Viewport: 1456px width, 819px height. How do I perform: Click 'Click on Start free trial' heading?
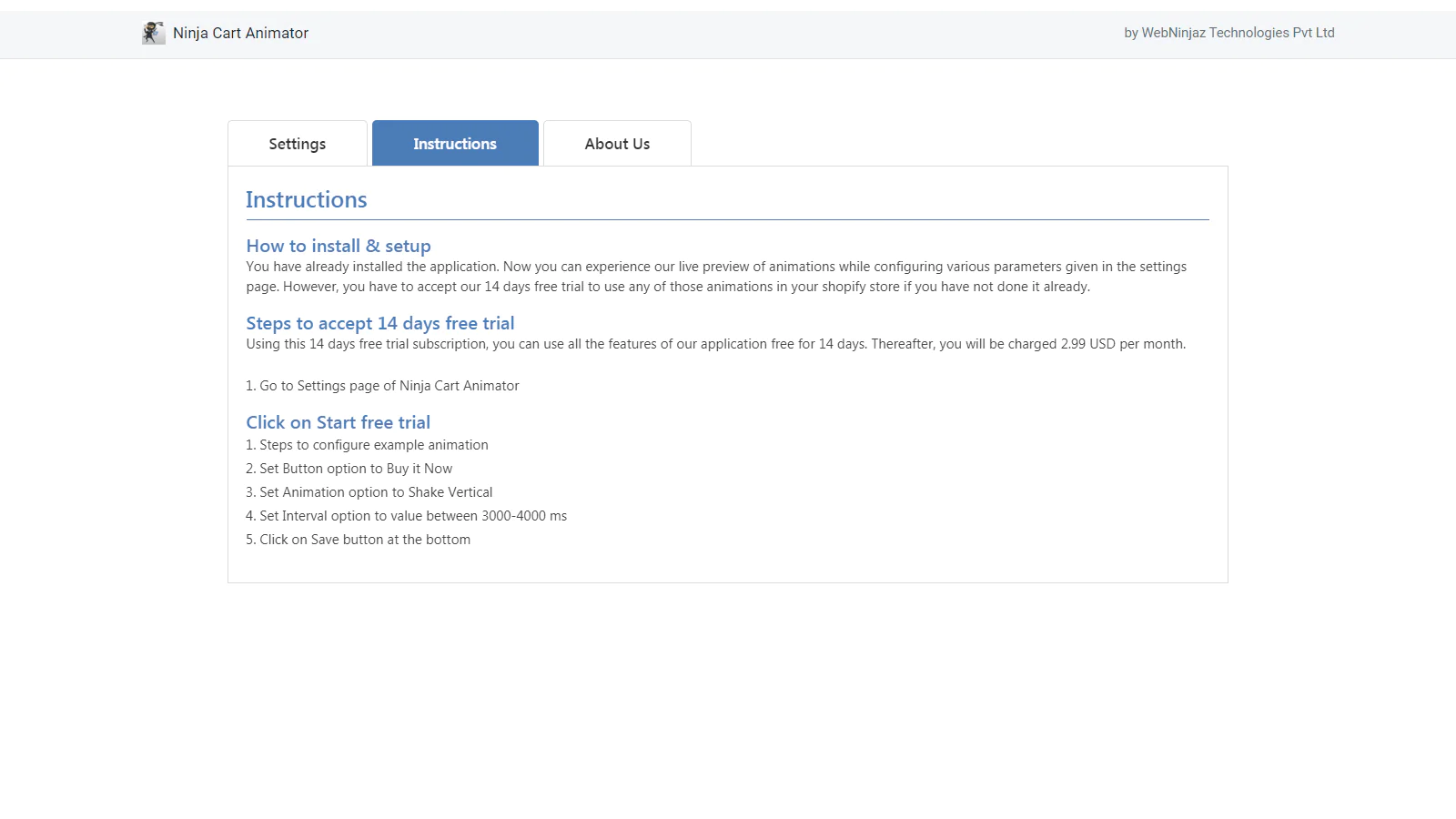(339, 422)
